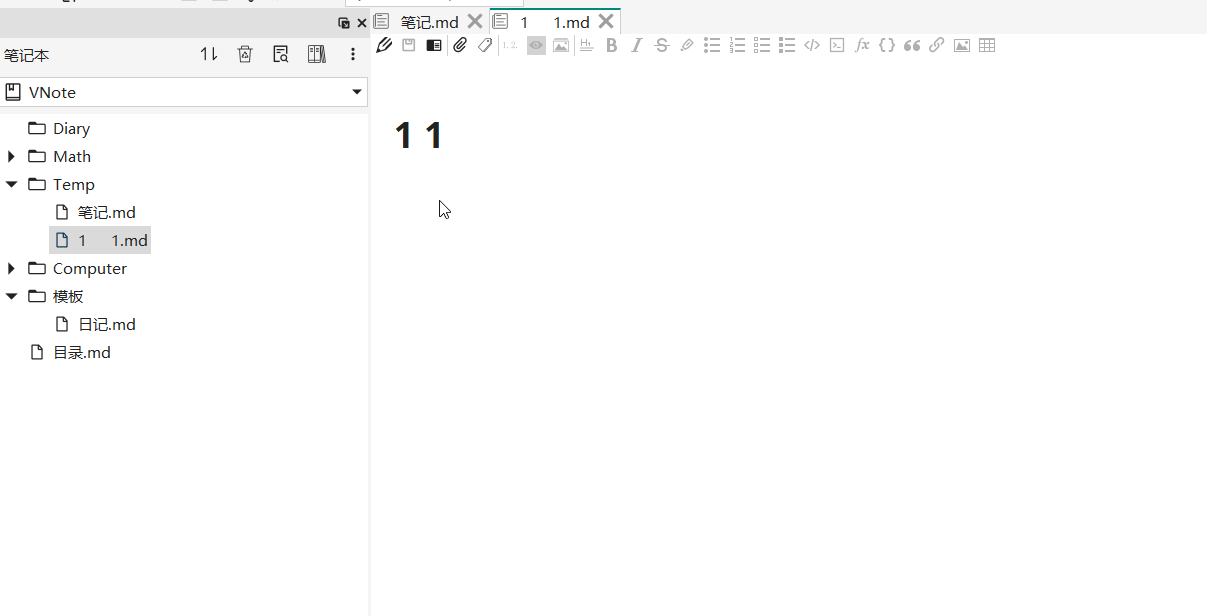Insert a bulleted list
The width and height of the screenshot is (1207, 616).
pos(712,45)
